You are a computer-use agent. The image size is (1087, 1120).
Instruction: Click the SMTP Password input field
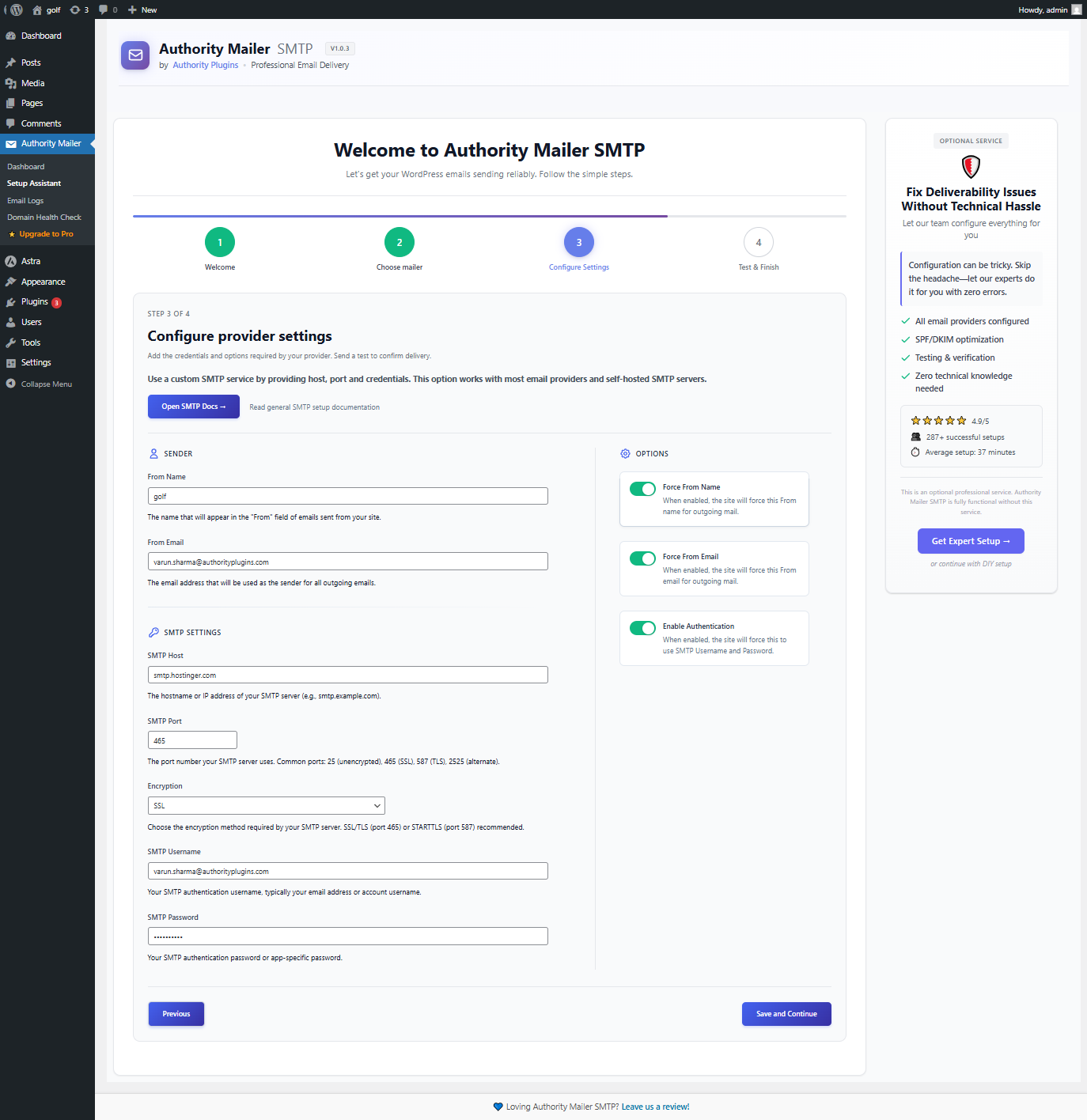tap(348, 936)
